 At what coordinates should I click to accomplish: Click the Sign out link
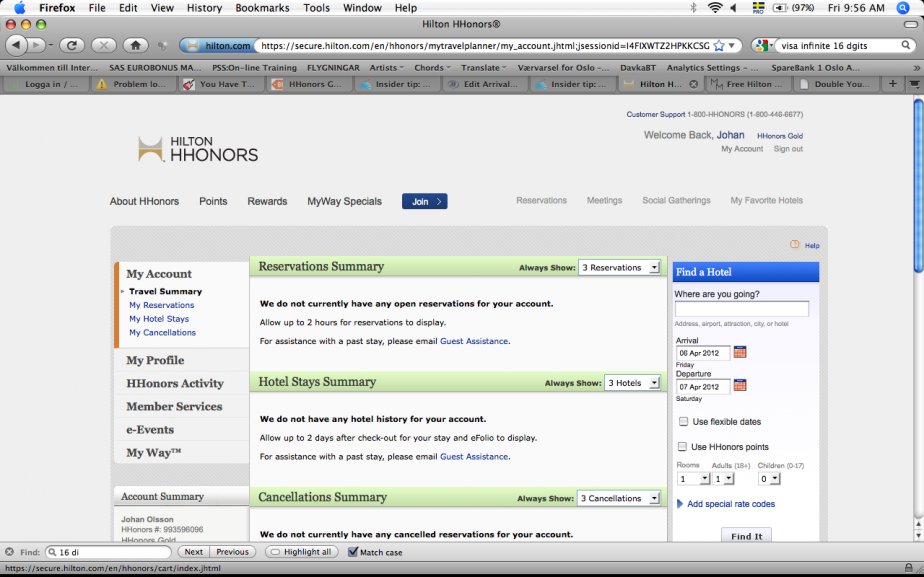[x=788, y=149]
